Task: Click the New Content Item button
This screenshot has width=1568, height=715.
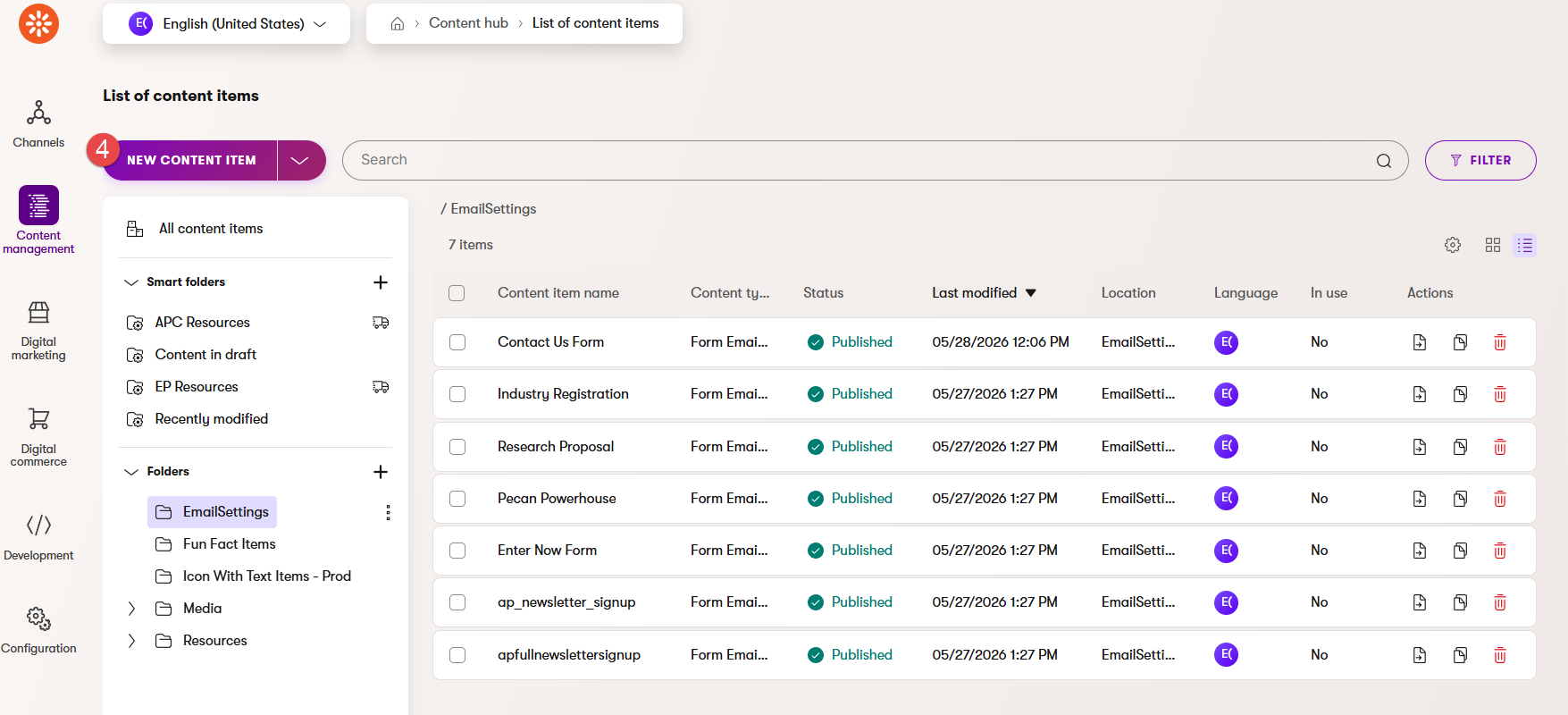Action: (x=191, y=161)
